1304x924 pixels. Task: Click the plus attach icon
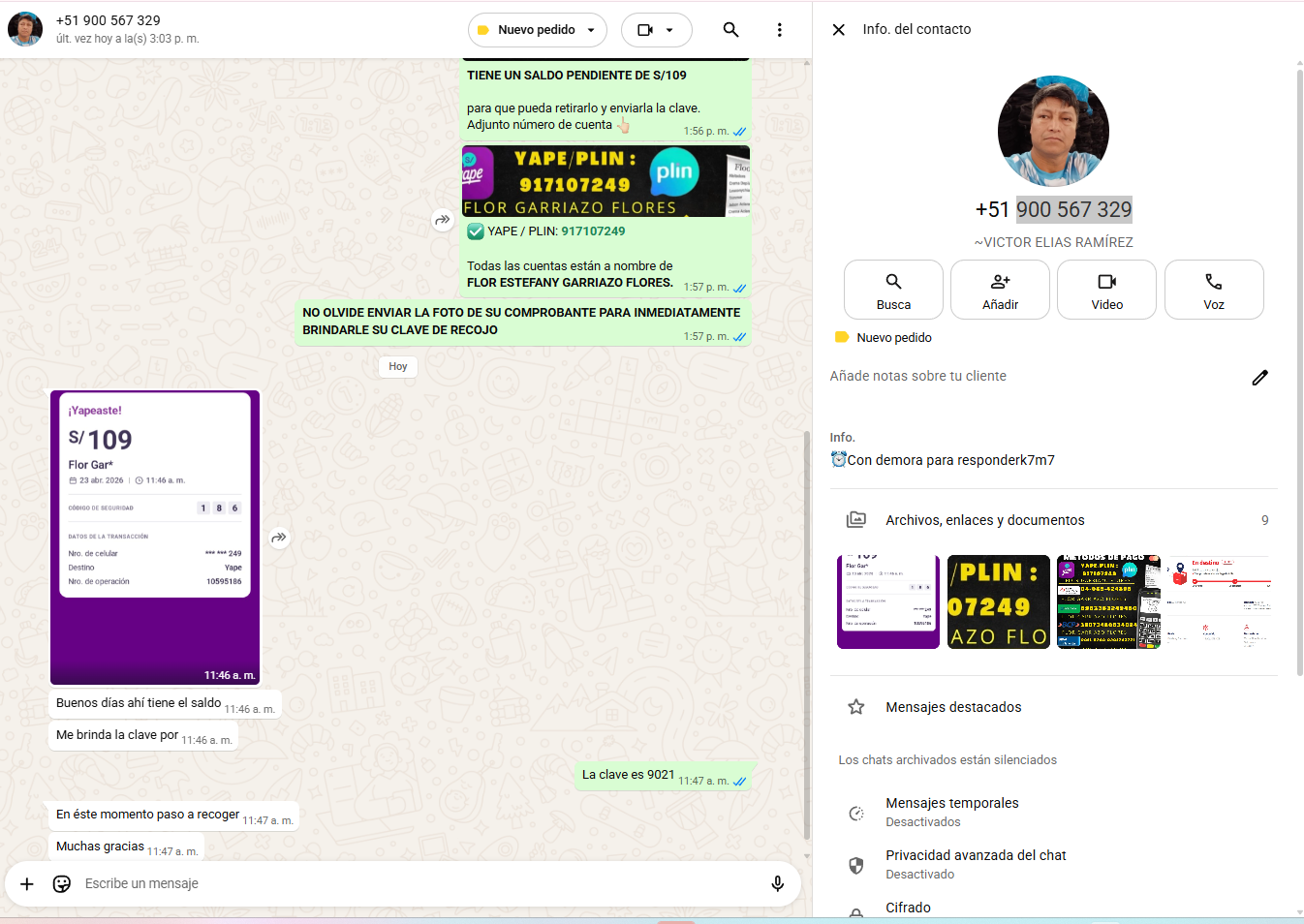pos(27,883)
